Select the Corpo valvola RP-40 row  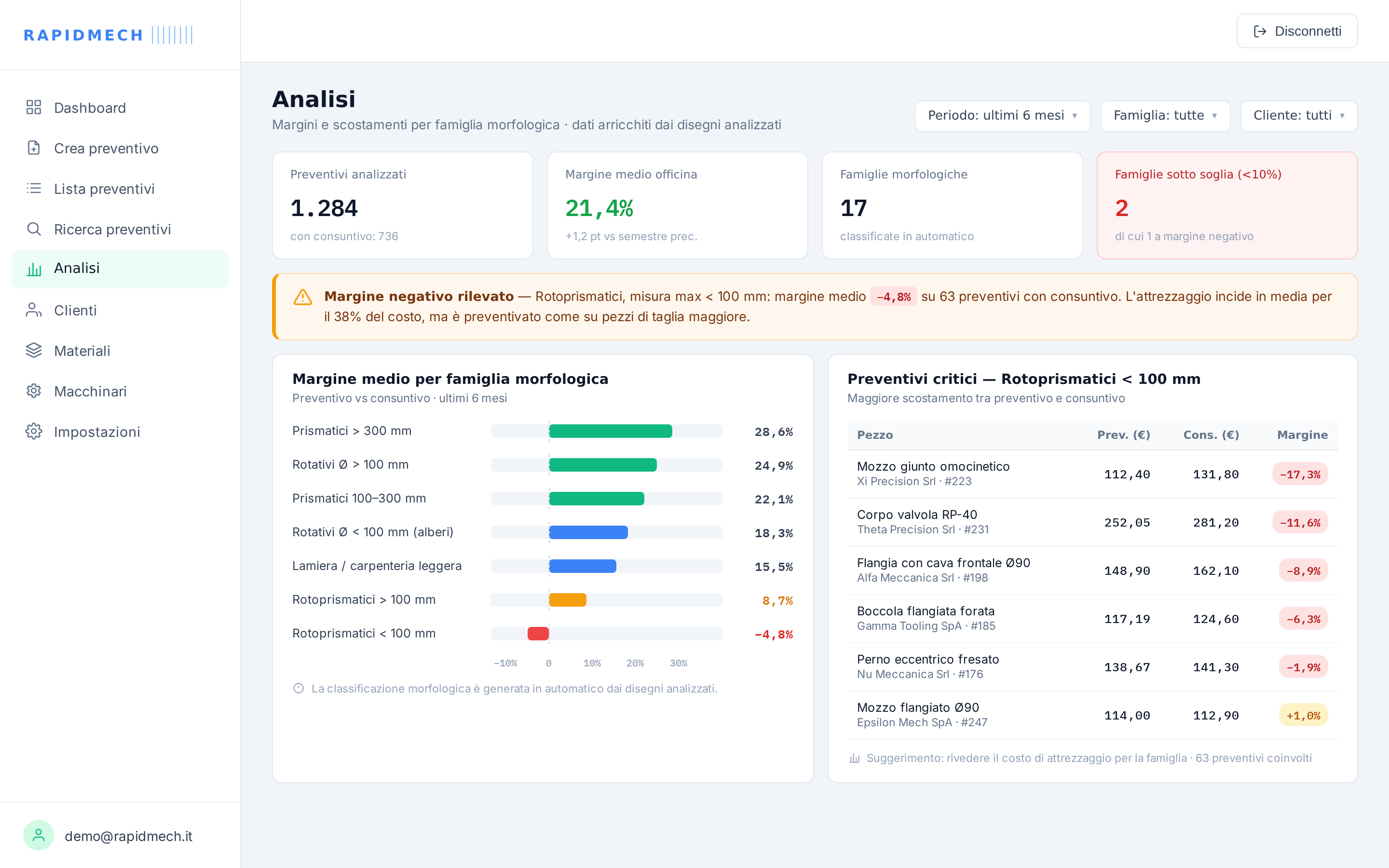point(1092,522)
